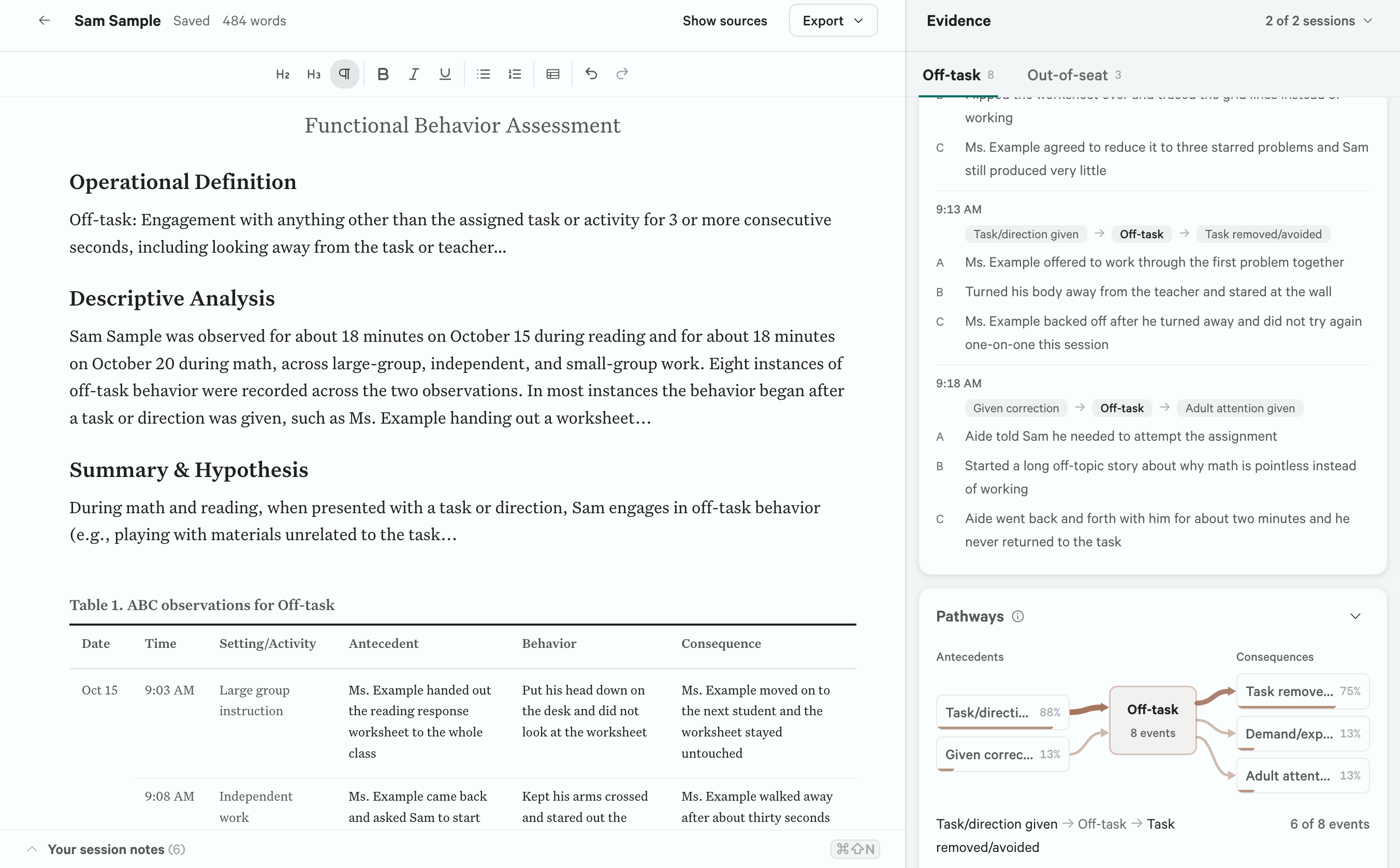The width and height of the screenshot is (1400, 868).
Task: Select the Task/directi... 88% antecedent node
Action: point(1003,712)
